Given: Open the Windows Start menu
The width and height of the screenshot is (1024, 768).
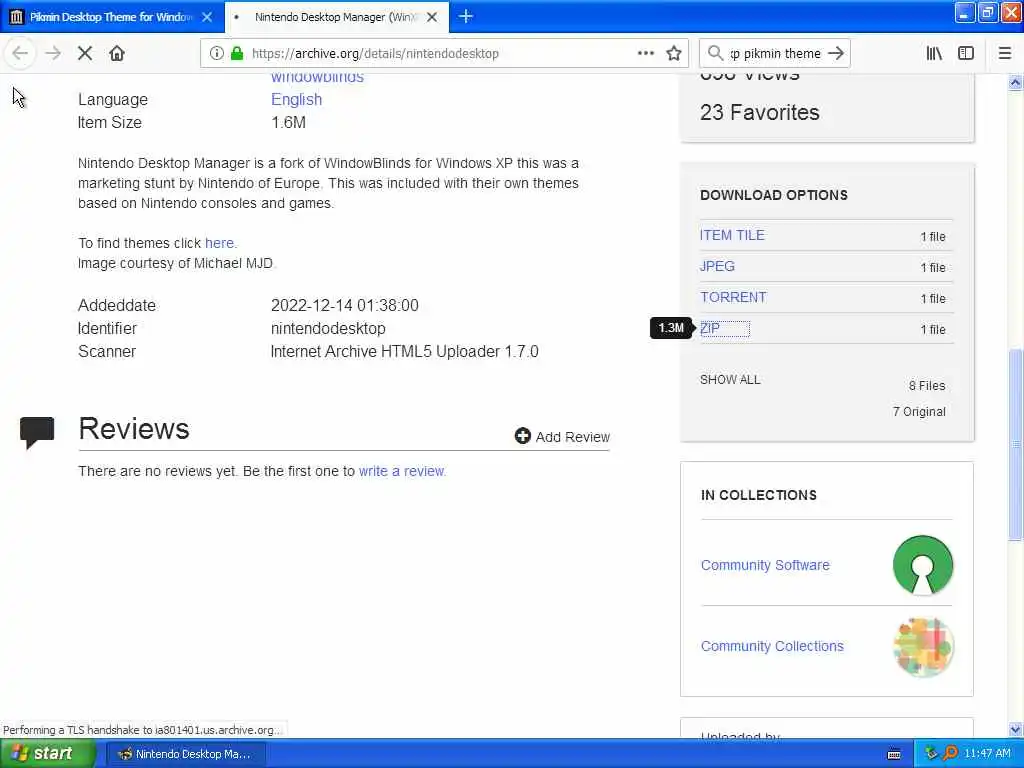Looking at the screenshot, I should [48, 754].
